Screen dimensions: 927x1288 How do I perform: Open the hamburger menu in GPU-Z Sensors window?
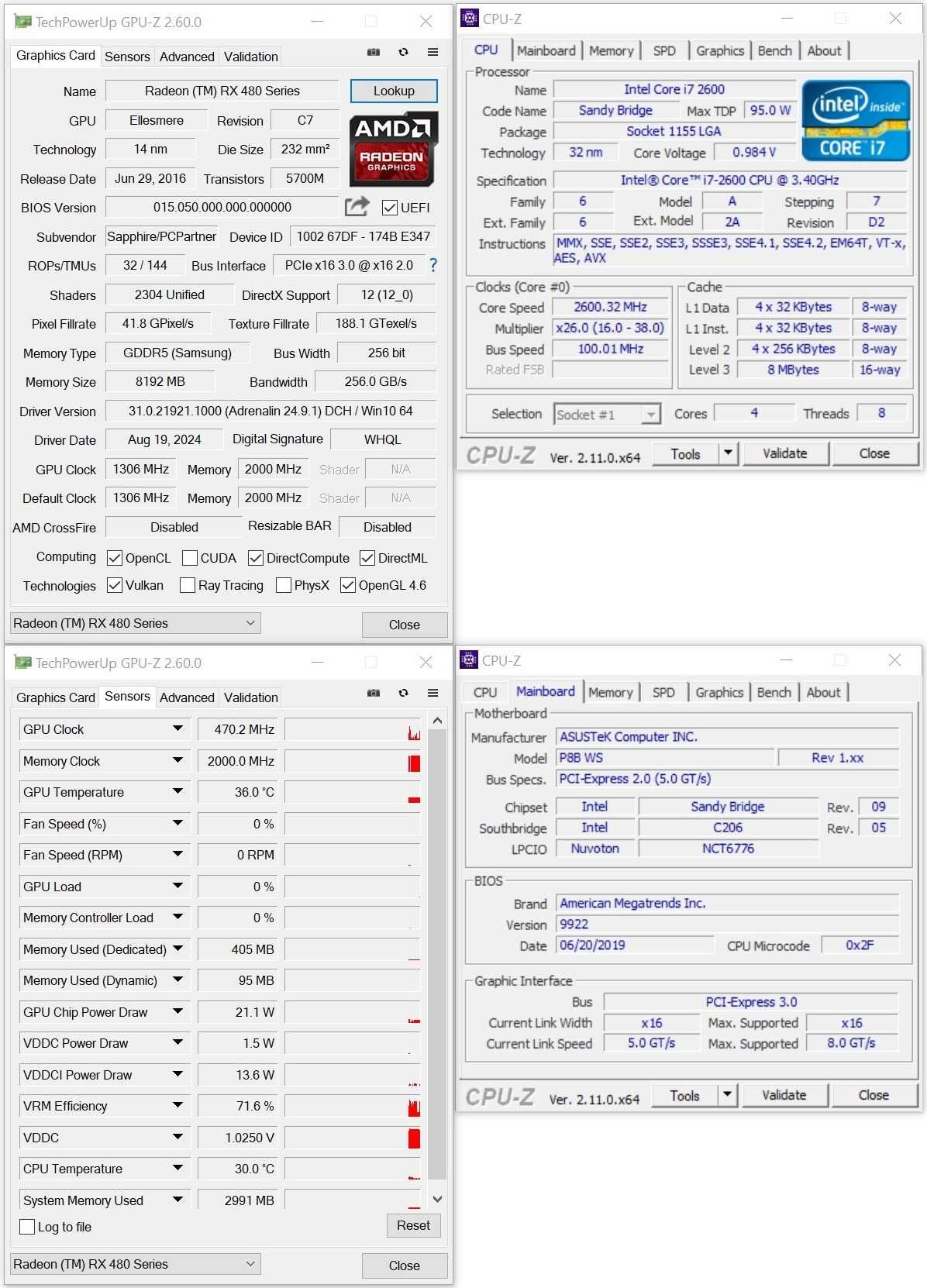point(432,693)
